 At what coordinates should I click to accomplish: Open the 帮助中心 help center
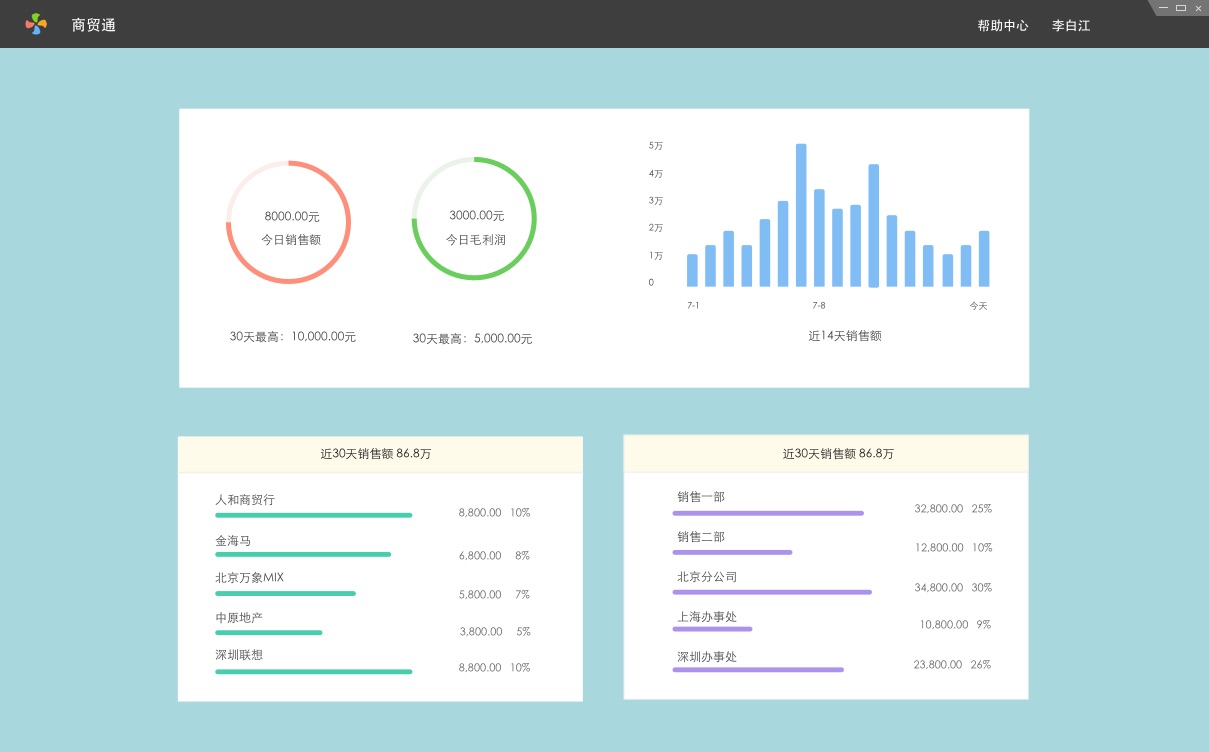[1002, 26]
